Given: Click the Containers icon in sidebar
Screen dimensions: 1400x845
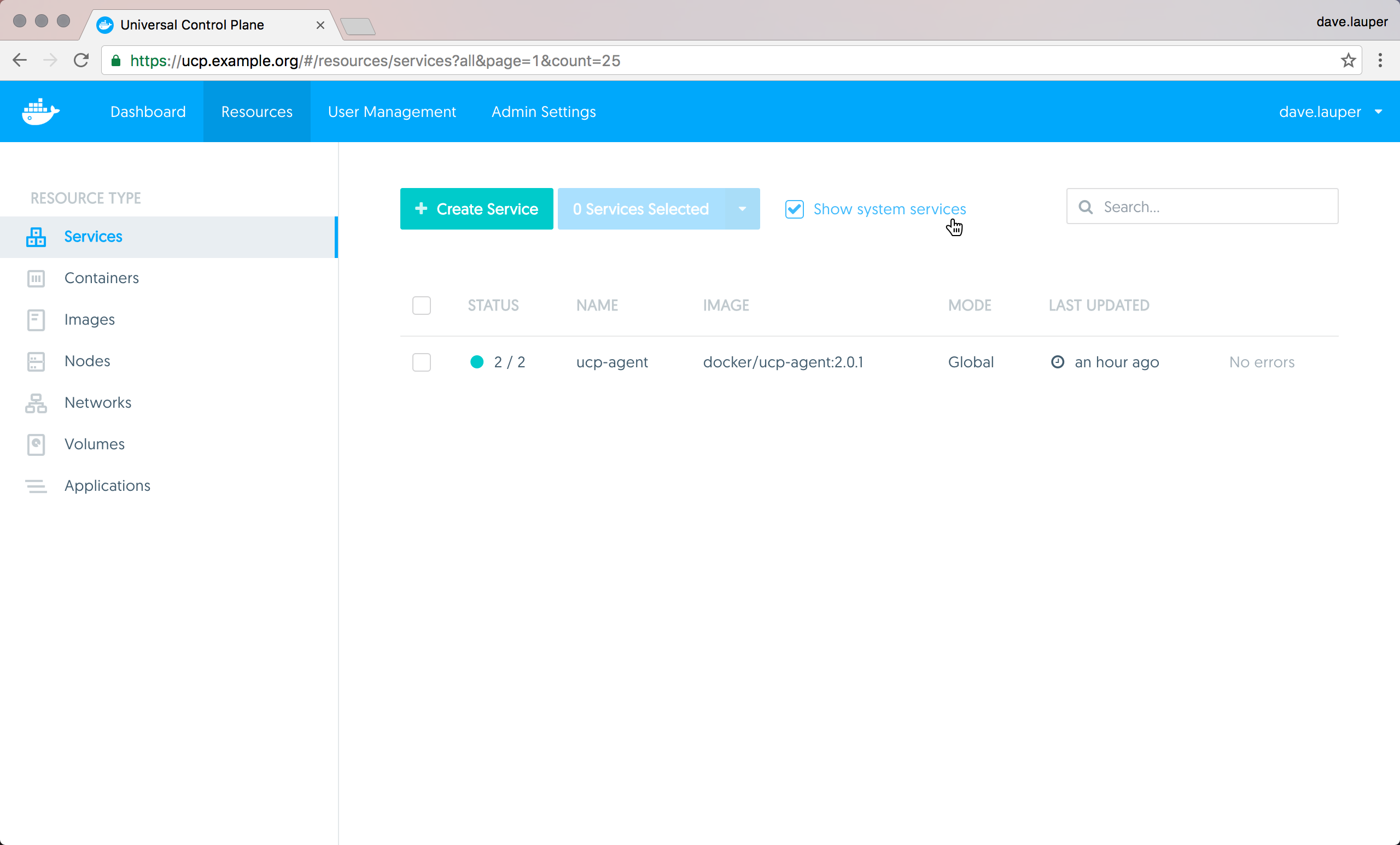Looking at the screenshot, I should point(36,278).
